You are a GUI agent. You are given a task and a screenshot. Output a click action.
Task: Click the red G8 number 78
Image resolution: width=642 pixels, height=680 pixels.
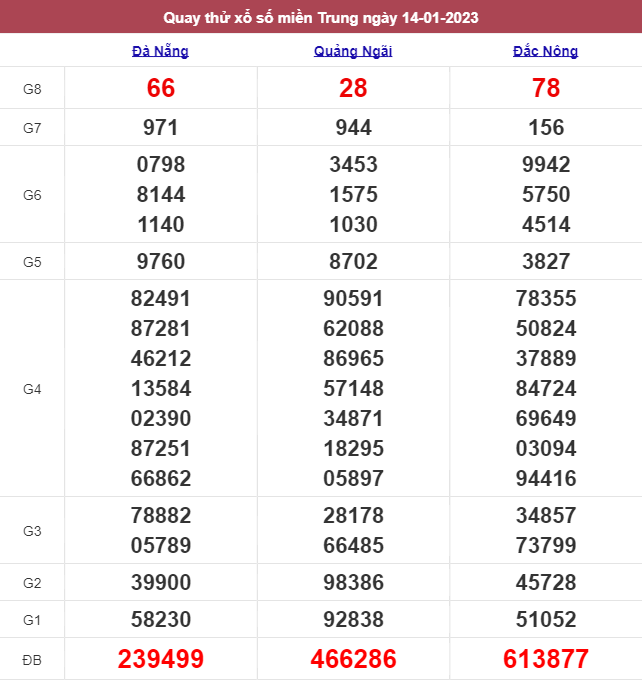click(546, 89)
